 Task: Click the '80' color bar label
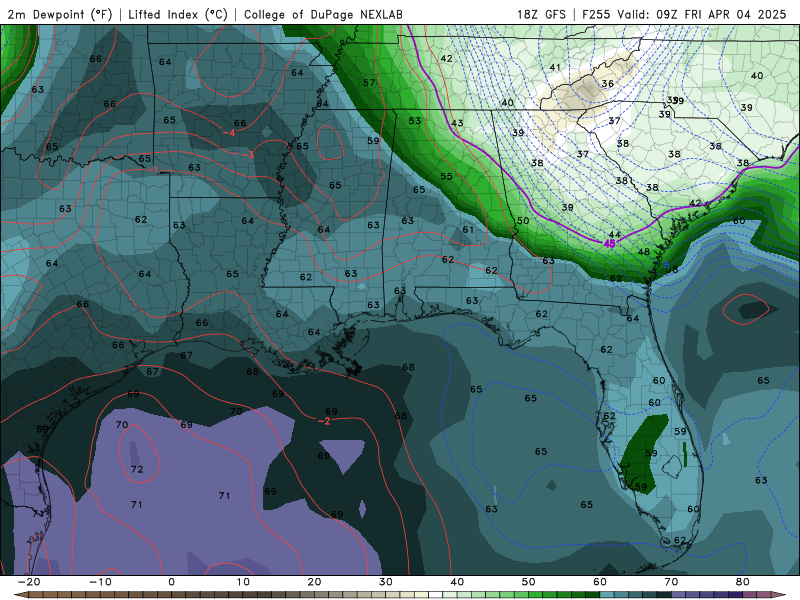pos(743,582)
